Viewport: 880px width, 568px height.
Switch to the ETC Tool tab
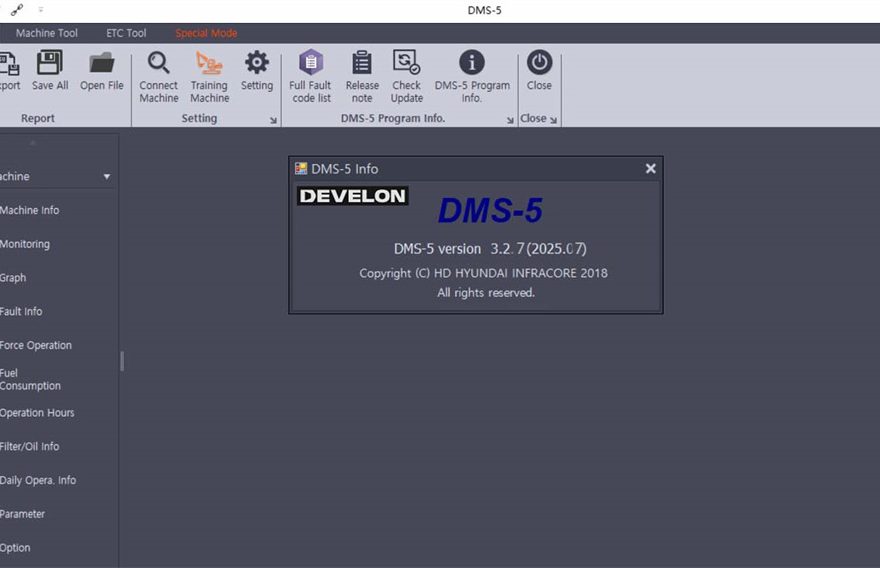coord(126,33)
